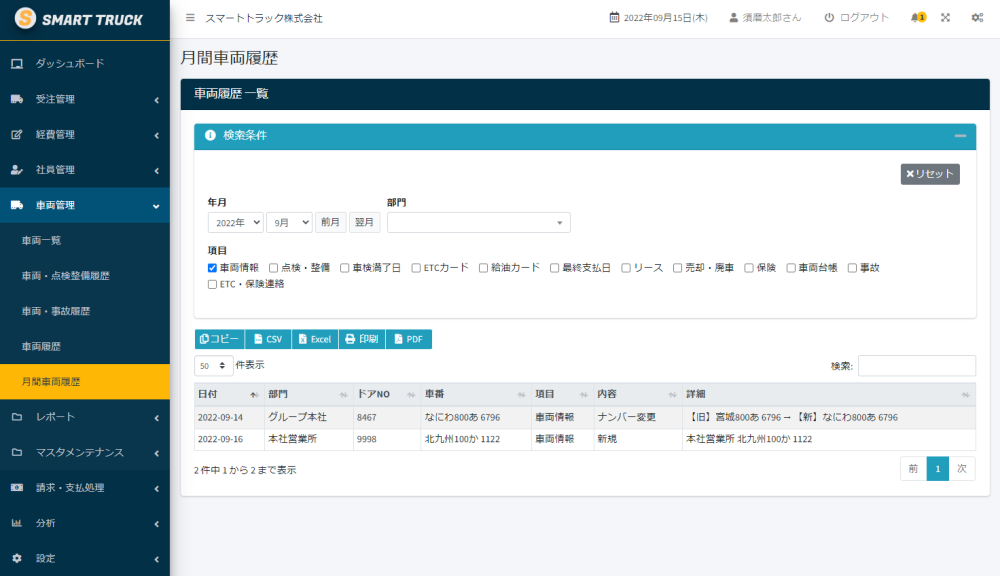Export table using the Excel button

click(x=314, y=339)
